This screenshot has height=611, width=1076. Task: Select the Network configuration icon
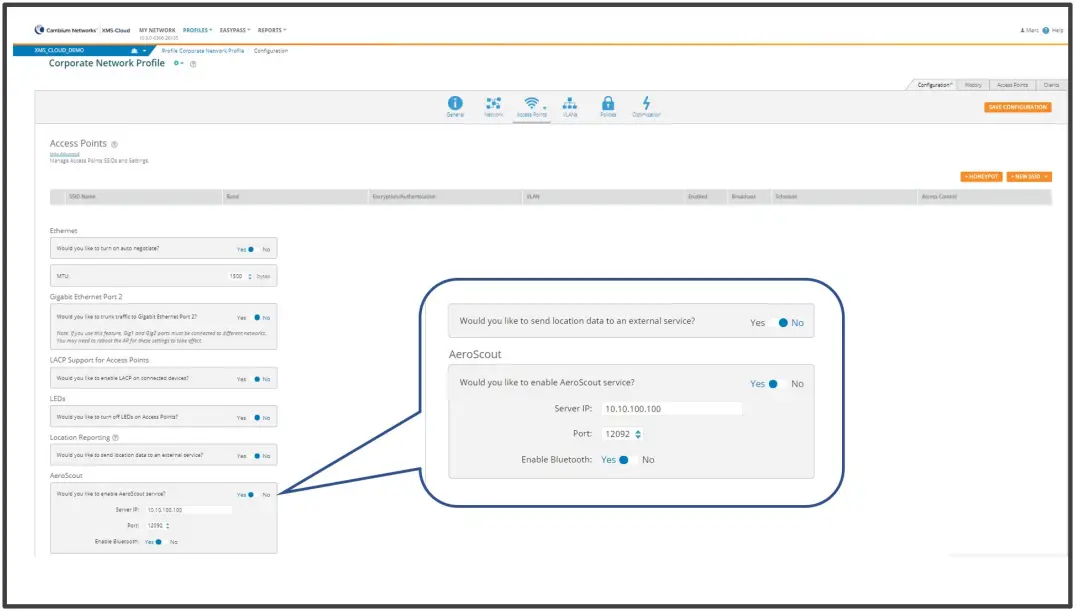point(493,102)
